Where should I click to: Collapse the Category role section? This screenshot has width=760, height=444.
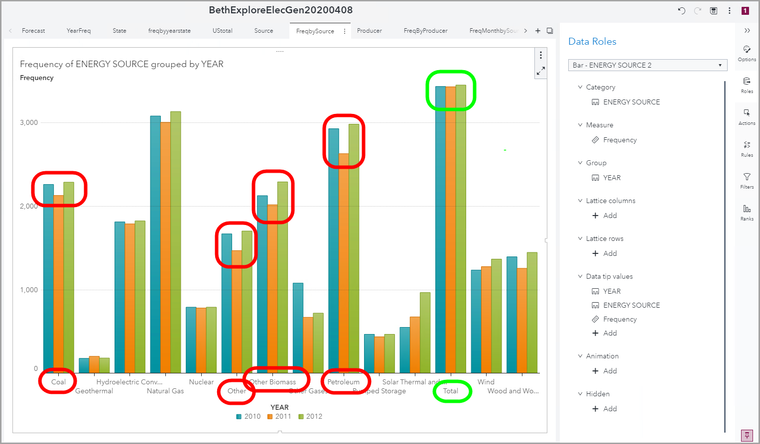(580, 87)
